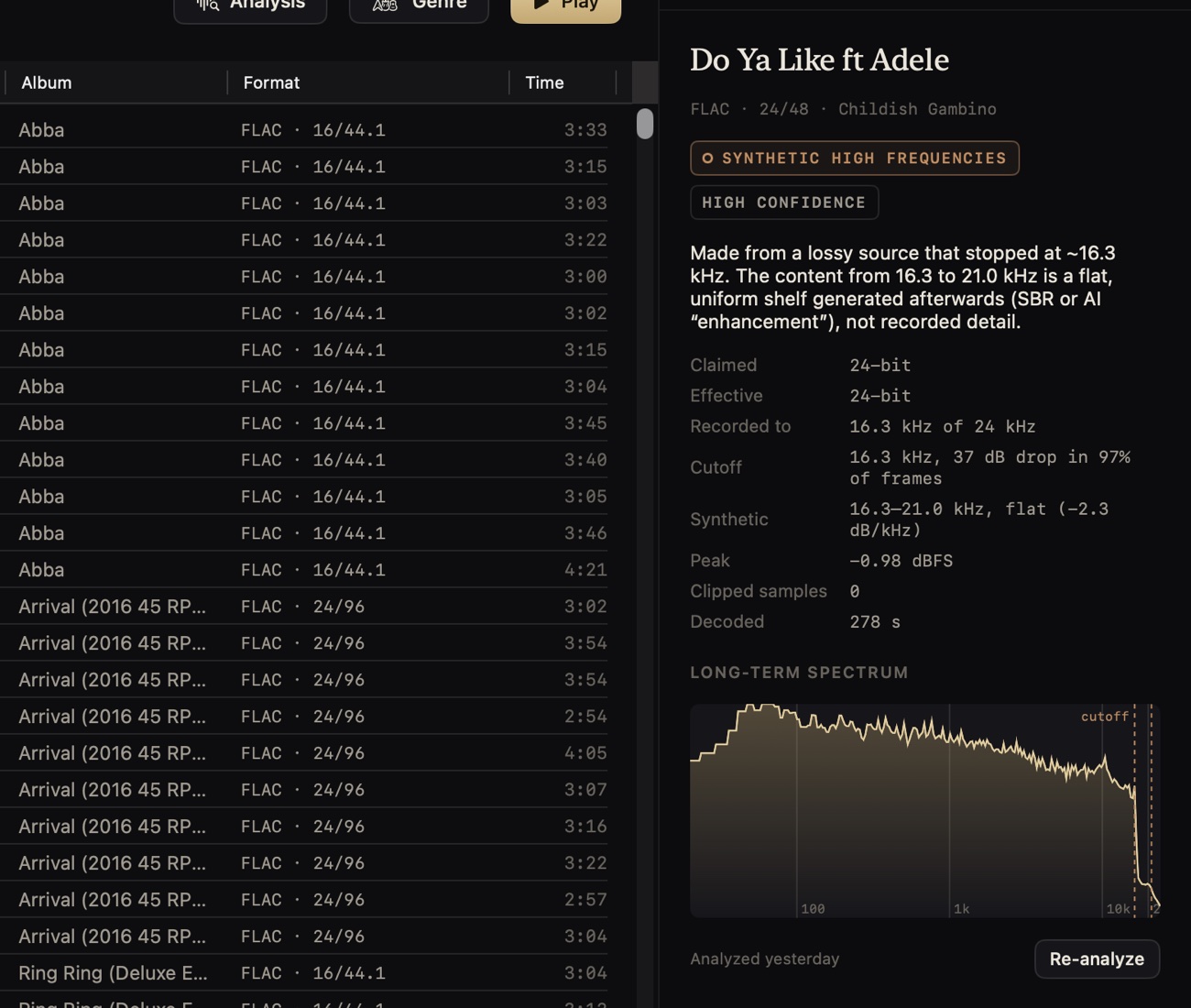Screen dimensions: 1191x1008
Task: Click the "100" frequency axis label
Action: pyautogui.click(x=813, y=909)
